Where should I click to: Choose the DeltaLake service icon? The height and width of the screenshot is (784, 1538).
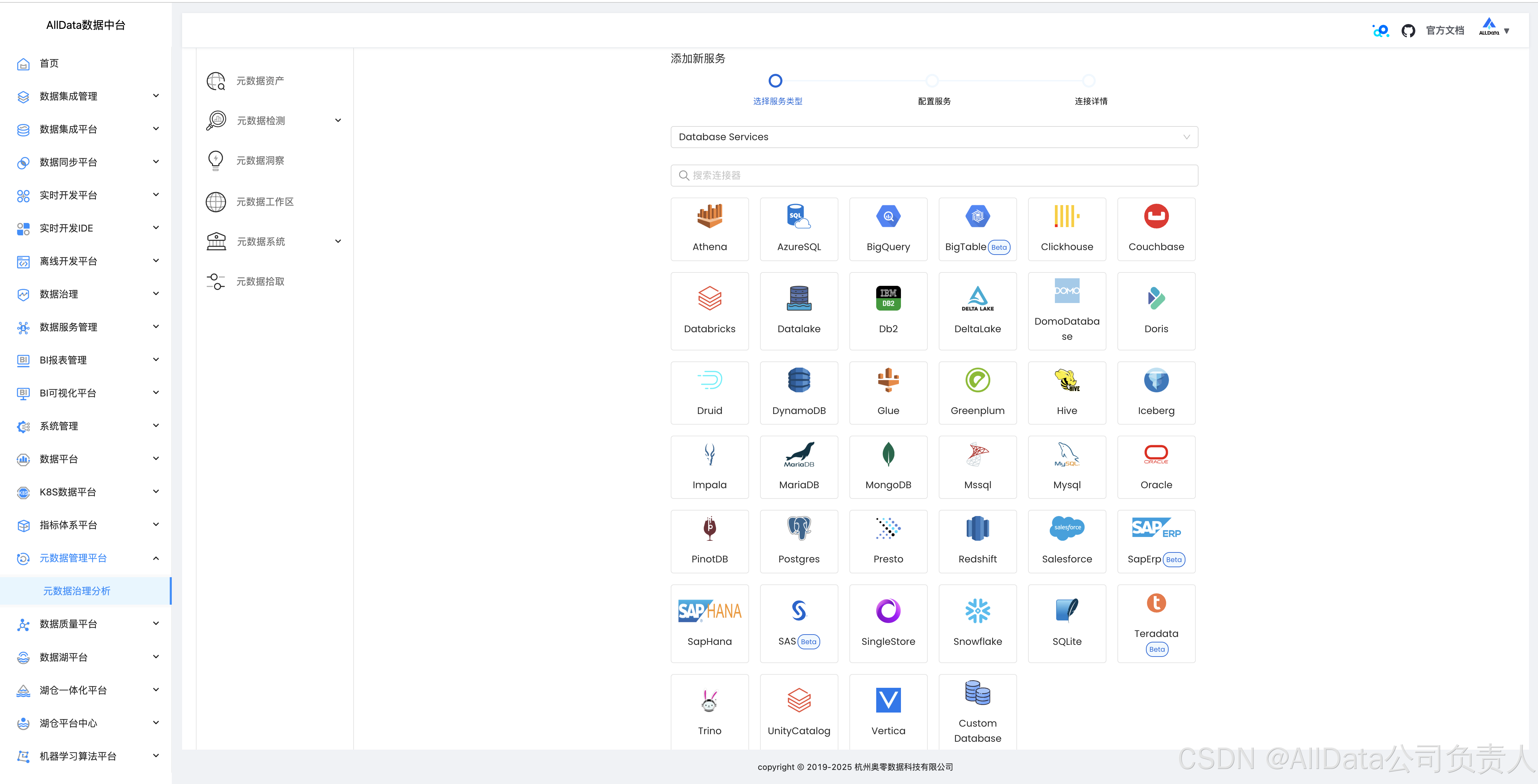[x=977, y=298]
